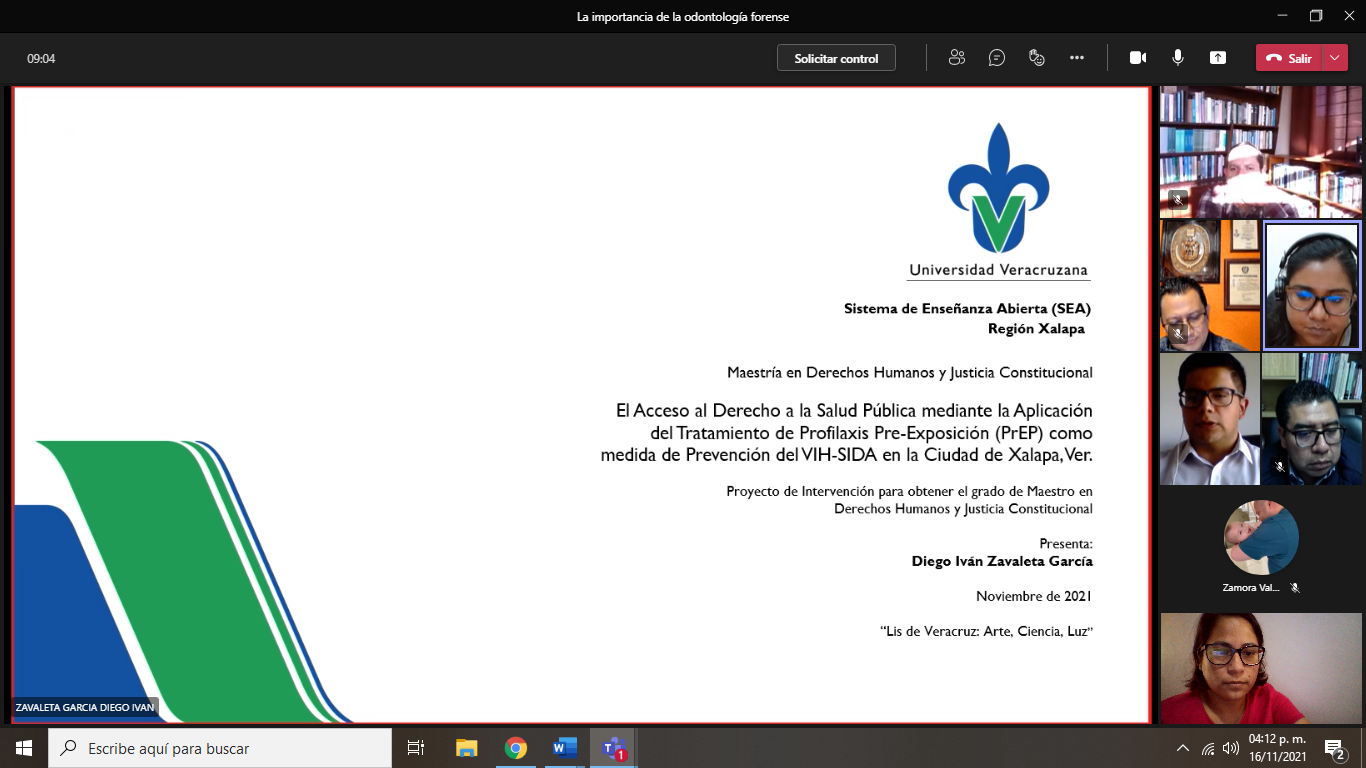Open the More actions ellipsis menu
This screenshot has width=1366, height=768.
point(1077,58)
